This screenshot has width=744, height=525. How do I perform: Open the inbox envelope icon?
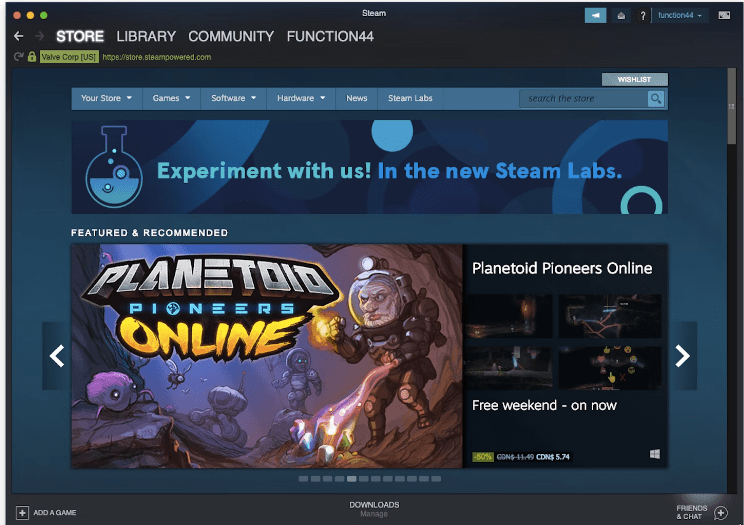coord(621,16)
